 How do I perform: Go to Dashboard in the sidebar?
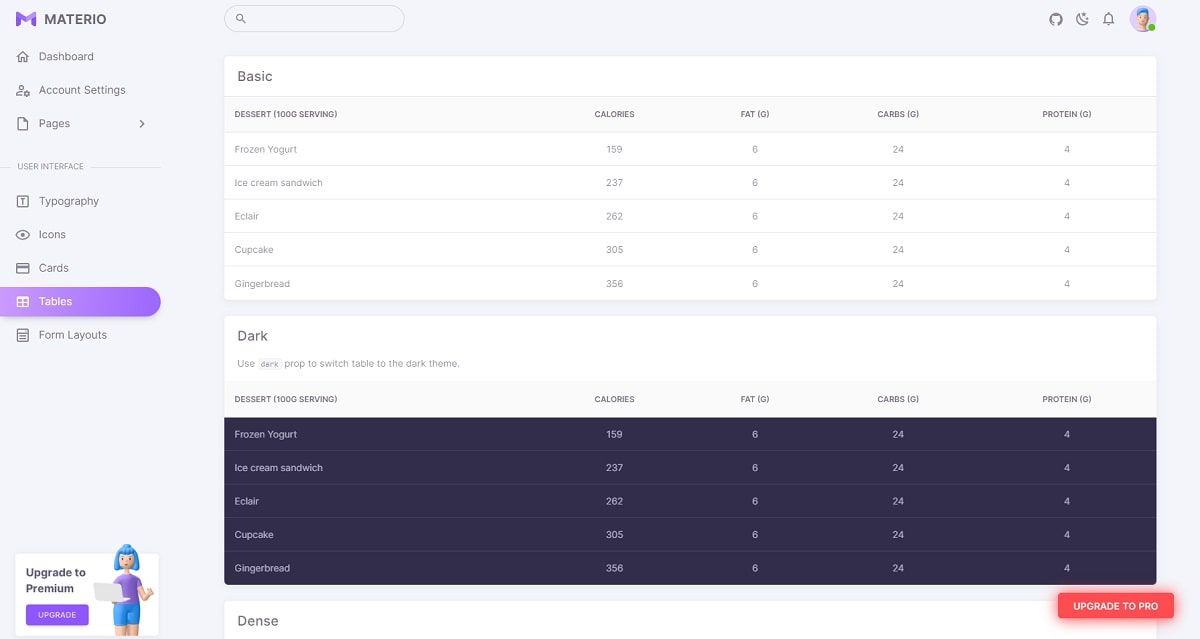(x=66, y=56)
